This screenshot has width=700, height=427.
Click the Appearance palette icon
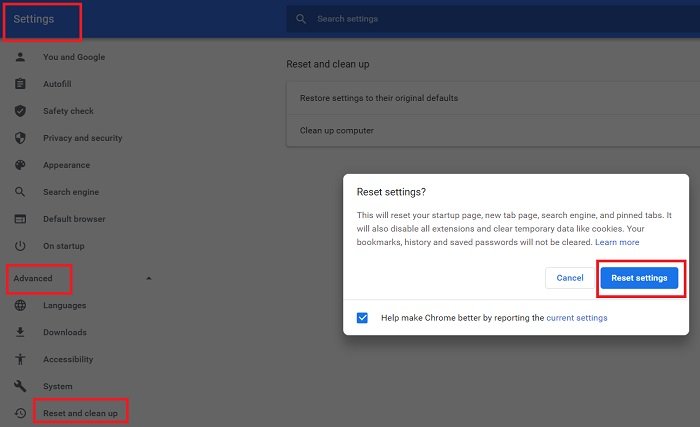point(20,165)
